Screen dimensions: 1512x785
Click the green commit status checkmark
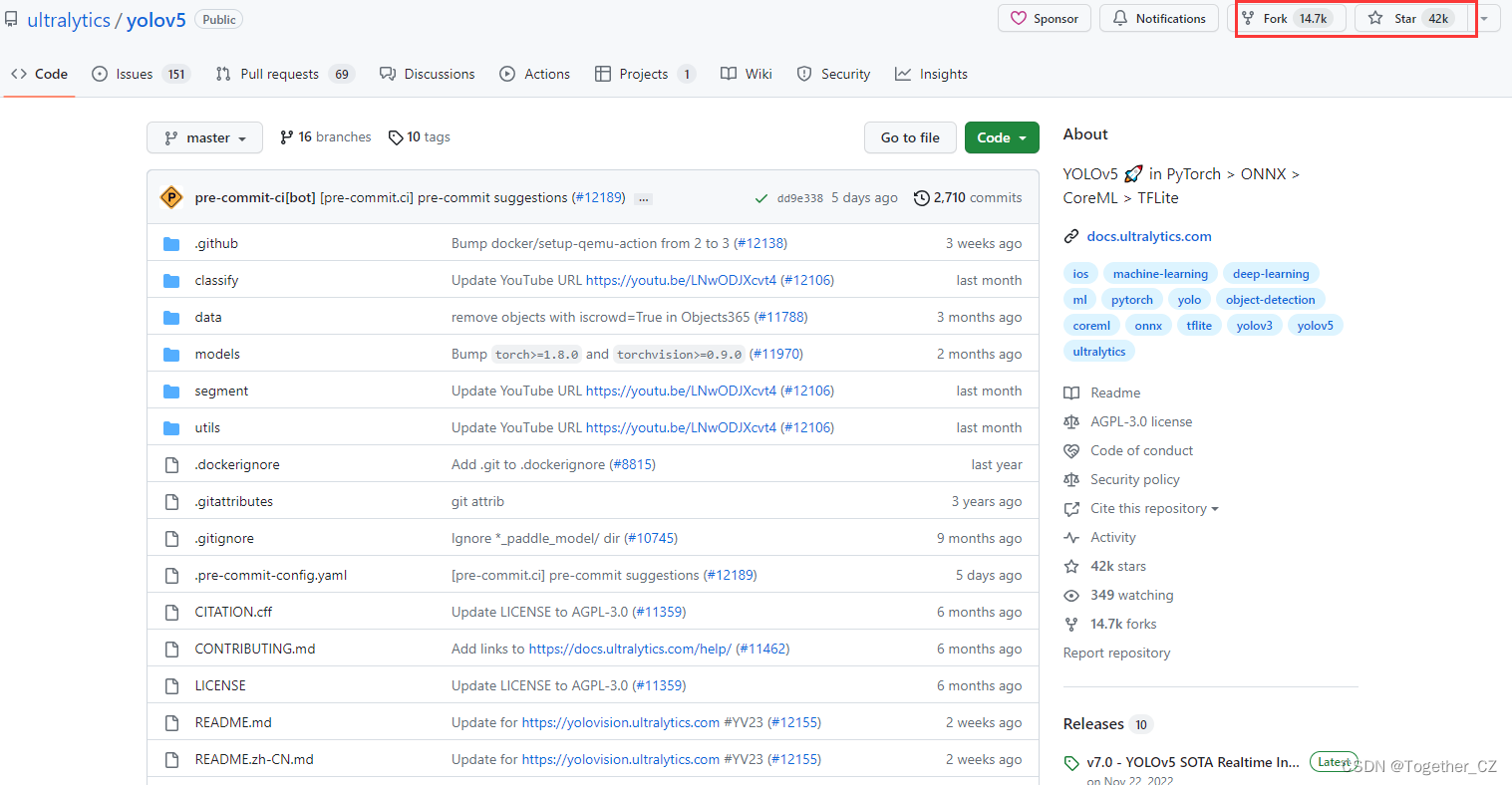click(x=761, y=198)
